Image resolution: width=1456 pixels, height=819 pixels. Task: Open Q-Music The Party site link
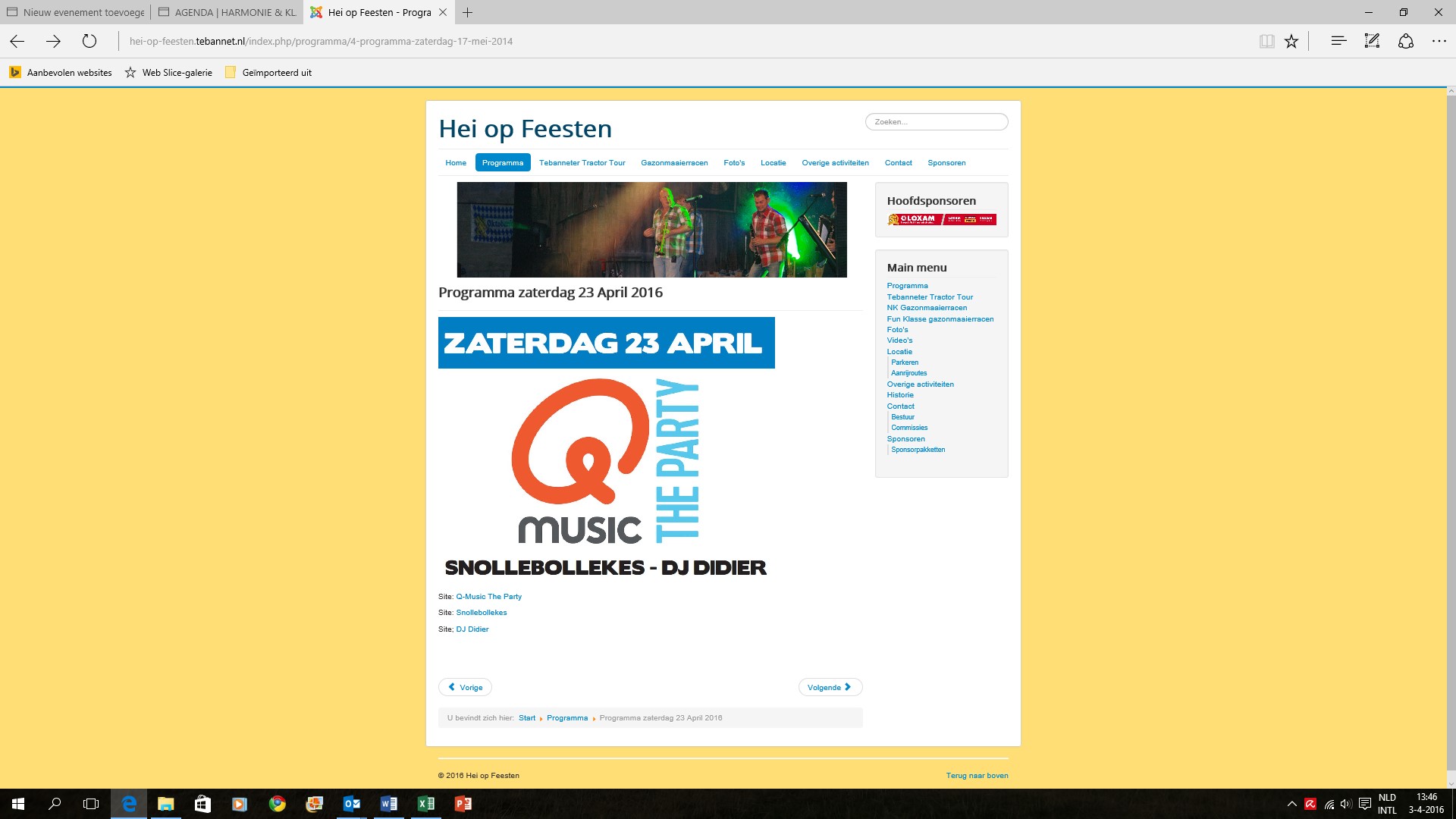(x=488, y=597)
